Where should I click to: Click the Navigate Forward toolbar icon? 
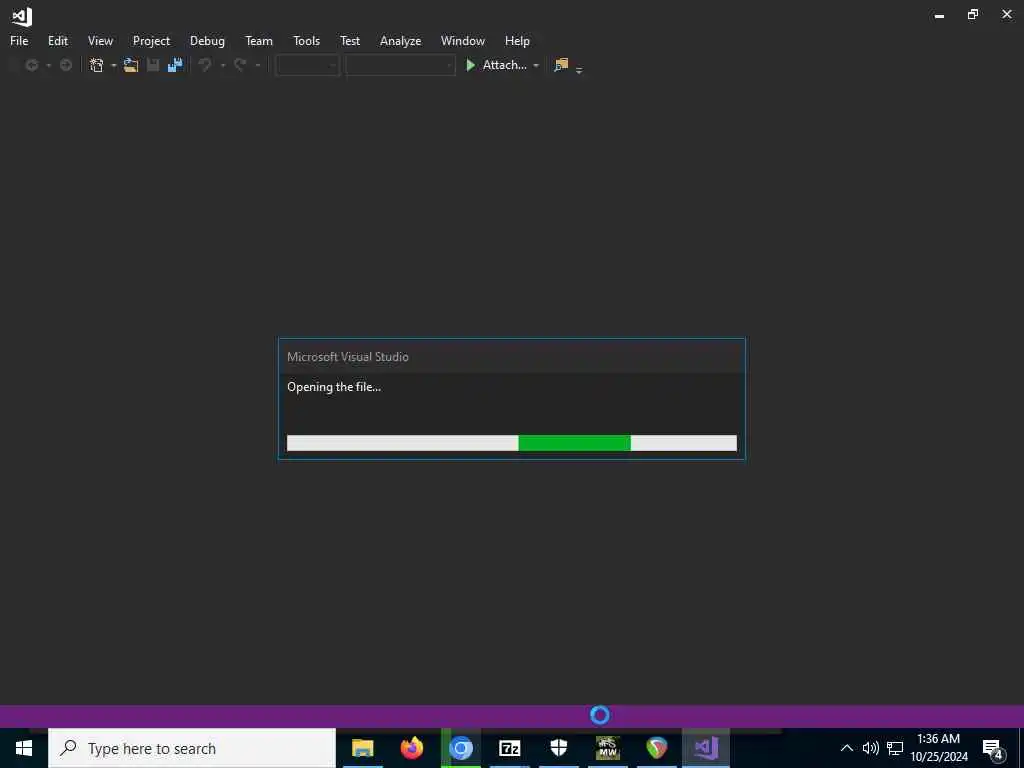(66, 65)
